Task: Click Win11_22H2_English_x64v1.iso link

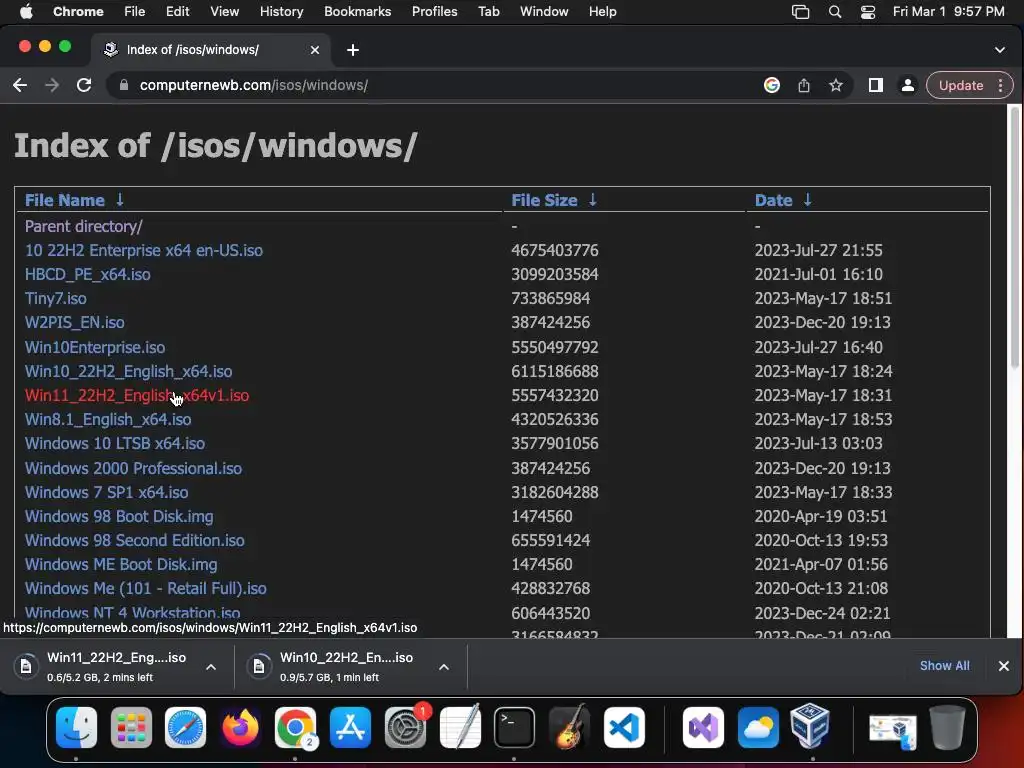Action: click(137, 396)
